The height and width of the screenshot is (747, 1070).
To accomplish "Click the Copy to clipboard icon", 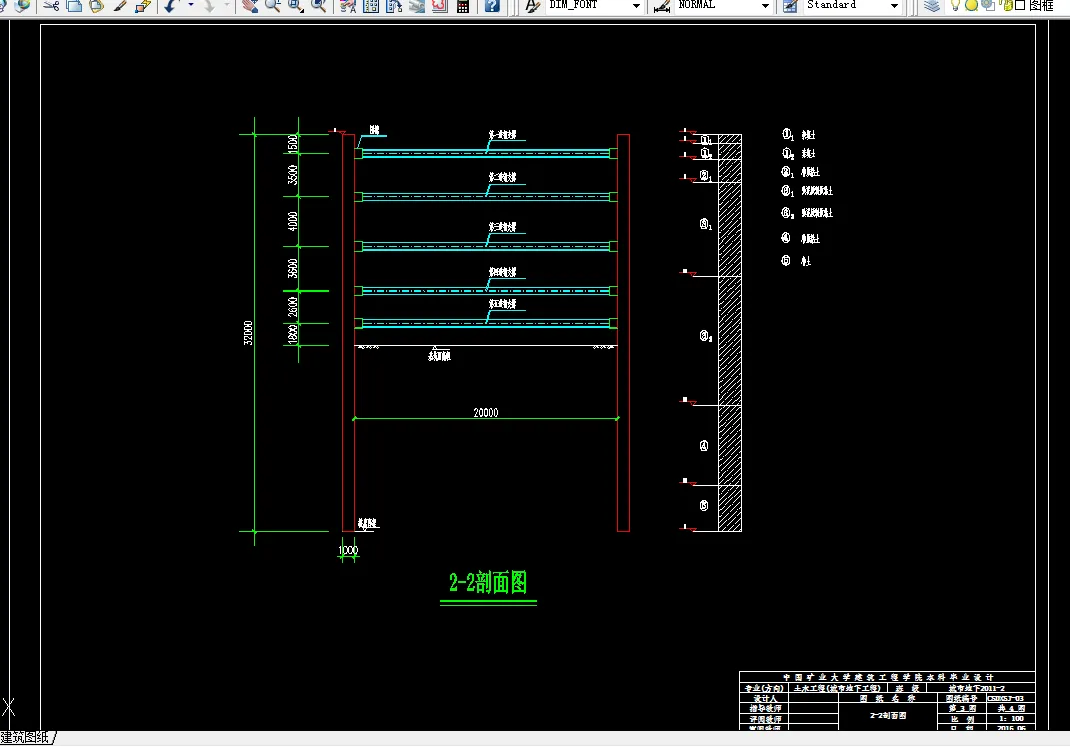I will coord(74,5).
